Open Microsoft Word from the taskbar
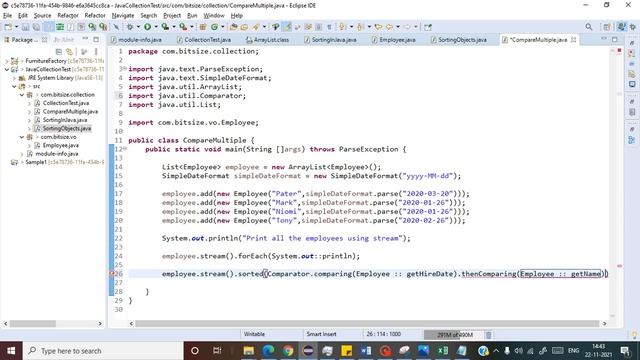This screenshot has height=360, width=640. pos(366,351)
